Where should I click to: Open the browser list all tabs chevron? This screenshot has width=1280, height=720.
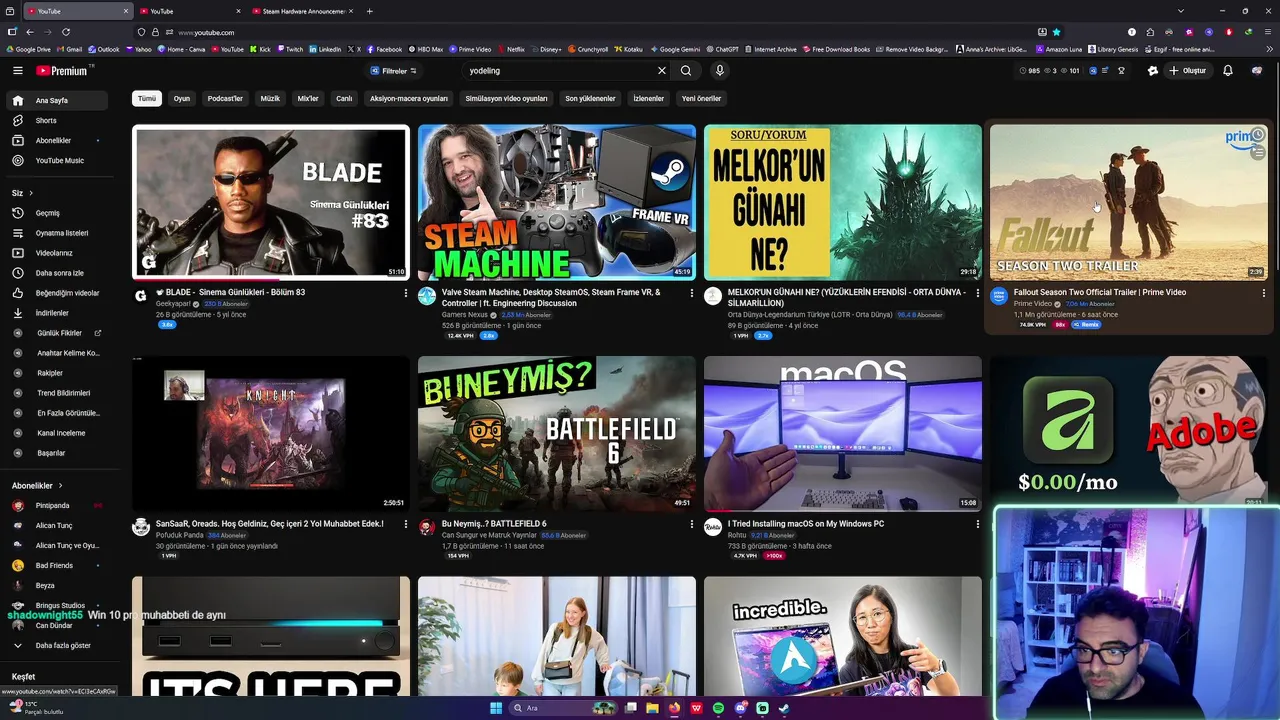click(x=1181, y=11)
